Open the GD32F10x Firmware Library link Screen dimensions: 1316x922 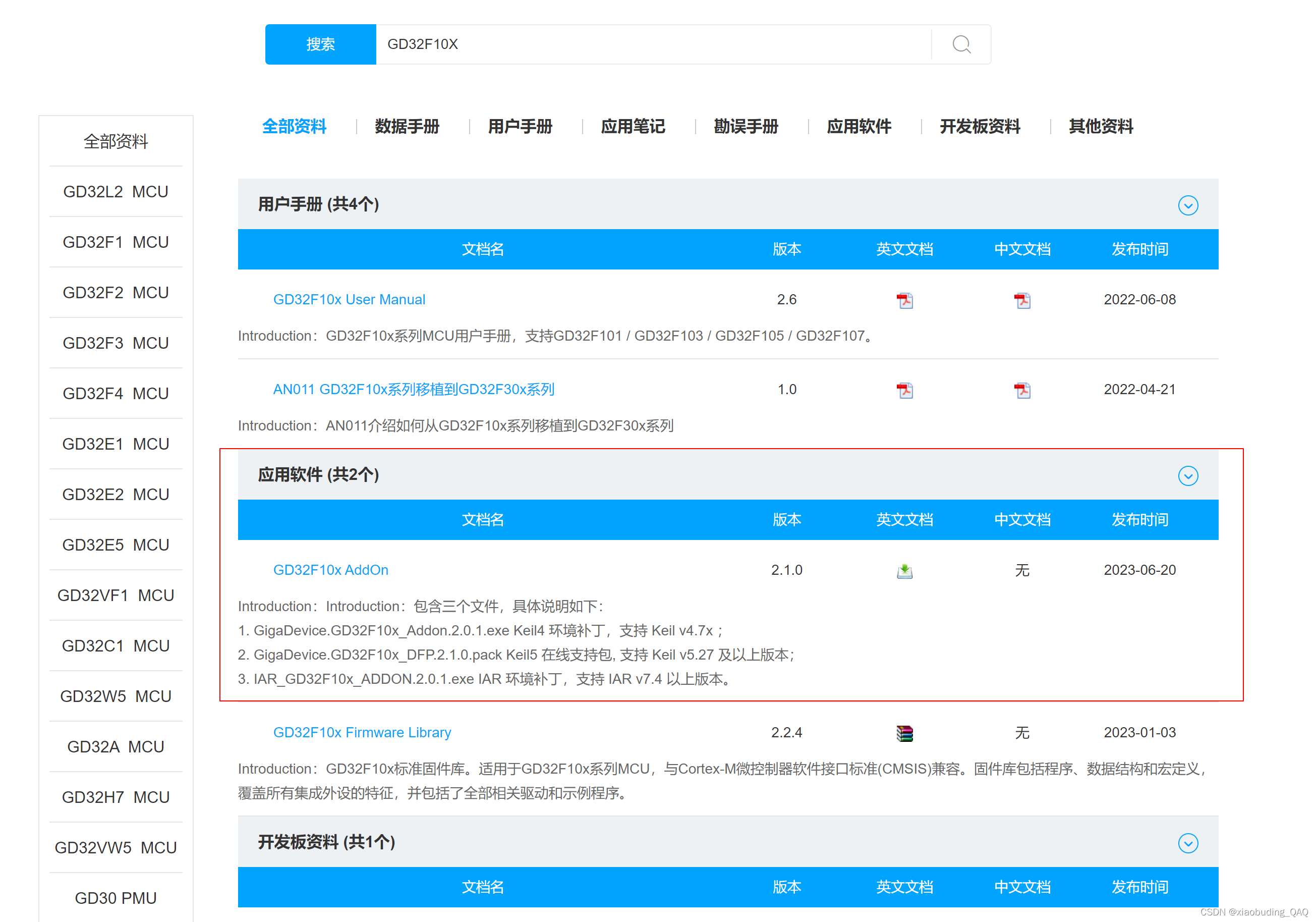point(362,732)
